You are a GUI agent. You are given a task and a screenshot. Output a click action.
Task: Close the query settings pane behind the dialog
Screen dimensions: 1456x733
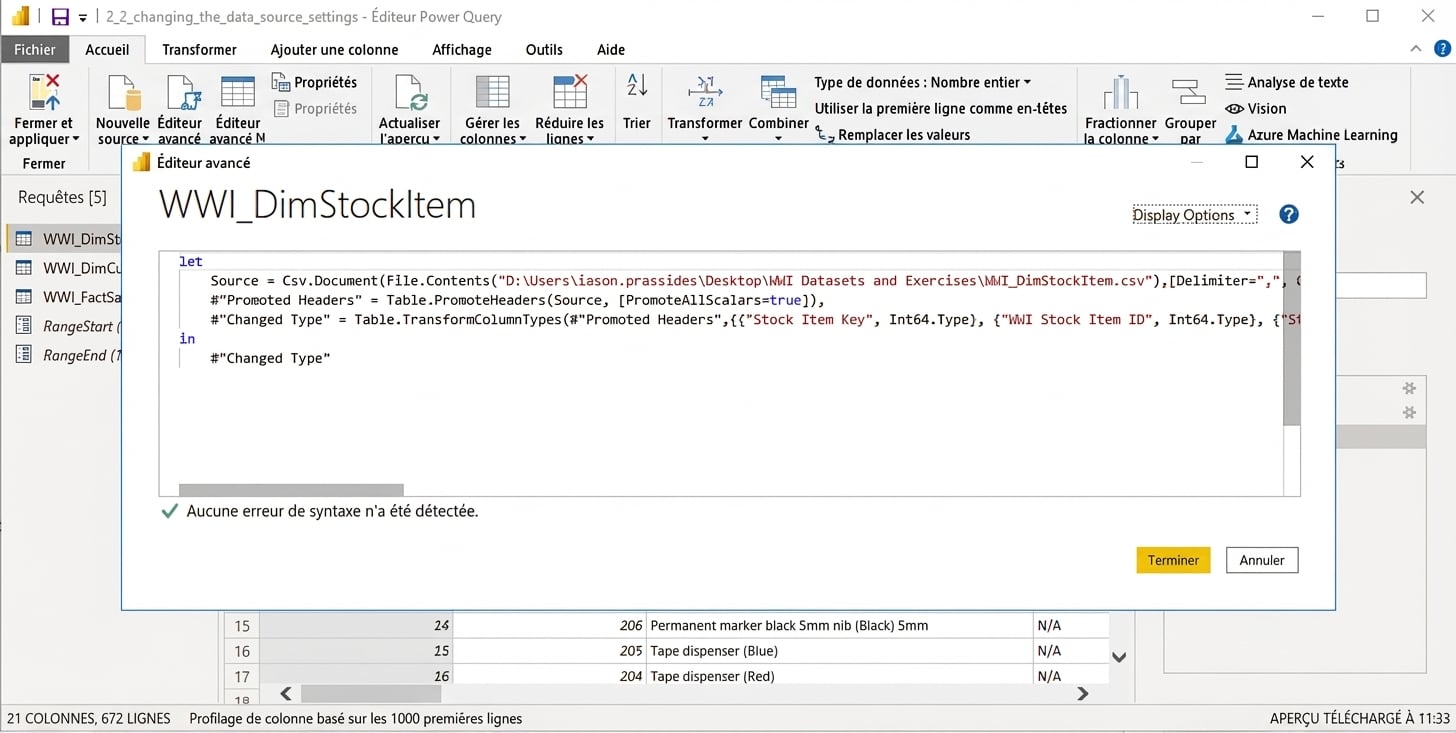coord(1417,198)
